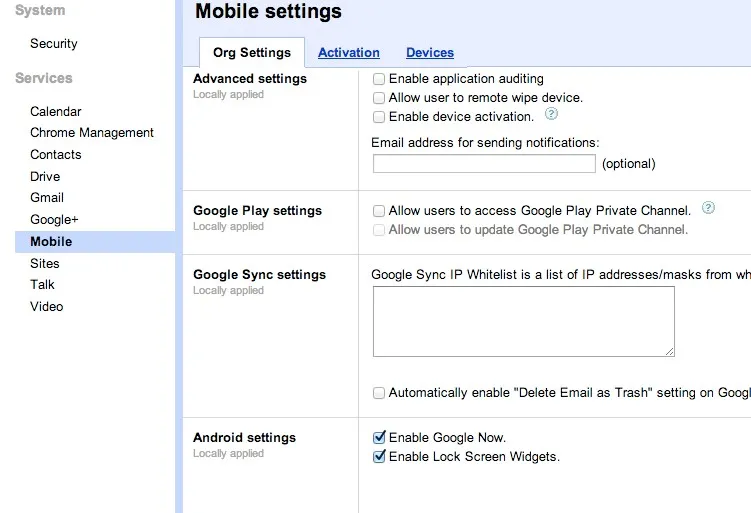This screenshot has height=513, width=751.
Task: Click inside Google Sync IP Whitelist textarea
Action: [523, 321]
